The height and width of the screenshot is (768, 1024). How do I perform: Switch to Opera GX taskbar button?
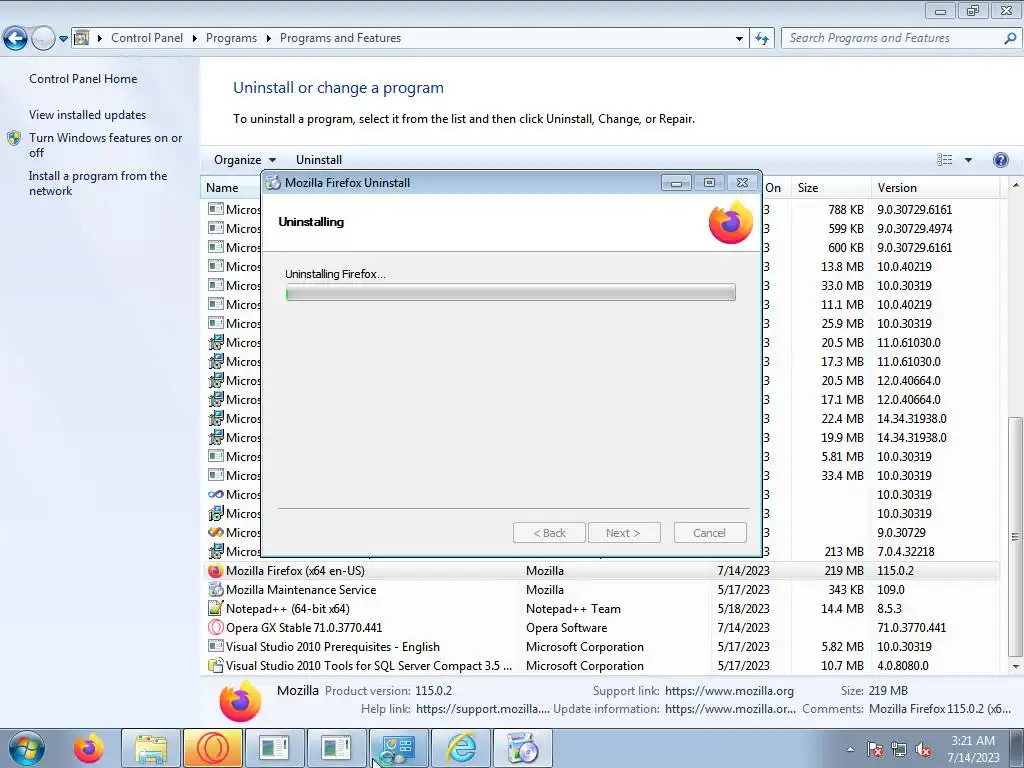pos(213,748)
